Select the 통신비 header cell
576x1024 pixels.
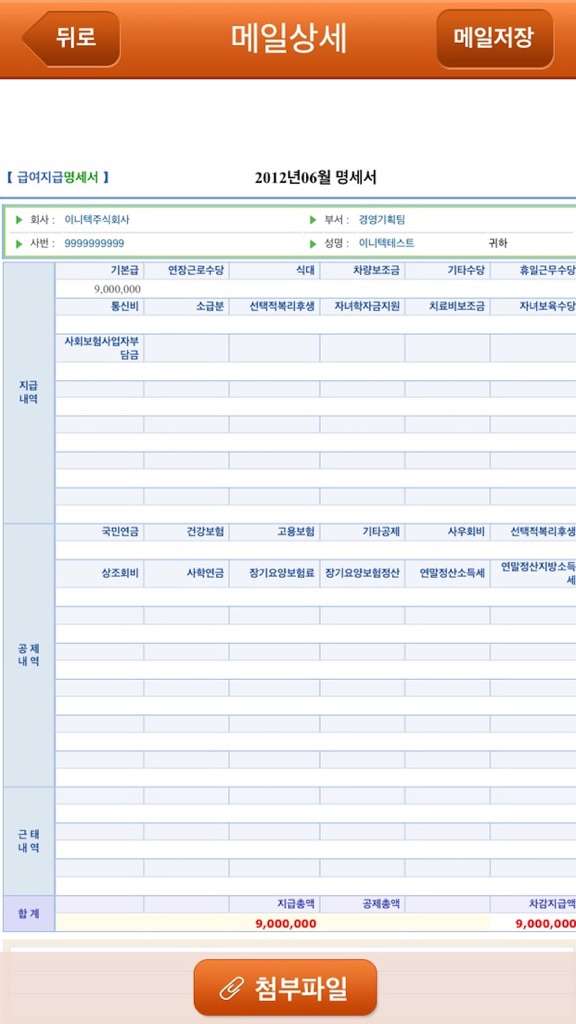(99, 306)
